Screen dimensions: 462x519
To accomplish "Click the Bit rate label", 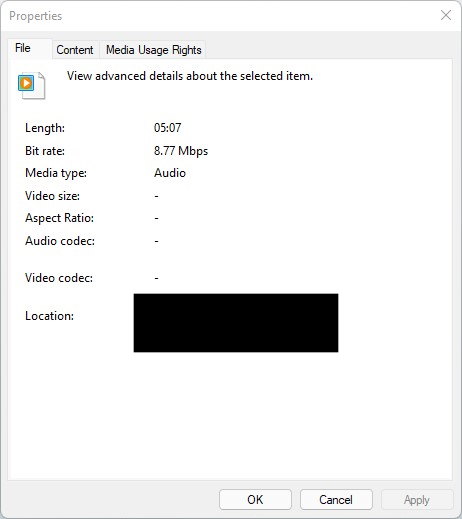I will pyautogui.click(x=45, y=151).
